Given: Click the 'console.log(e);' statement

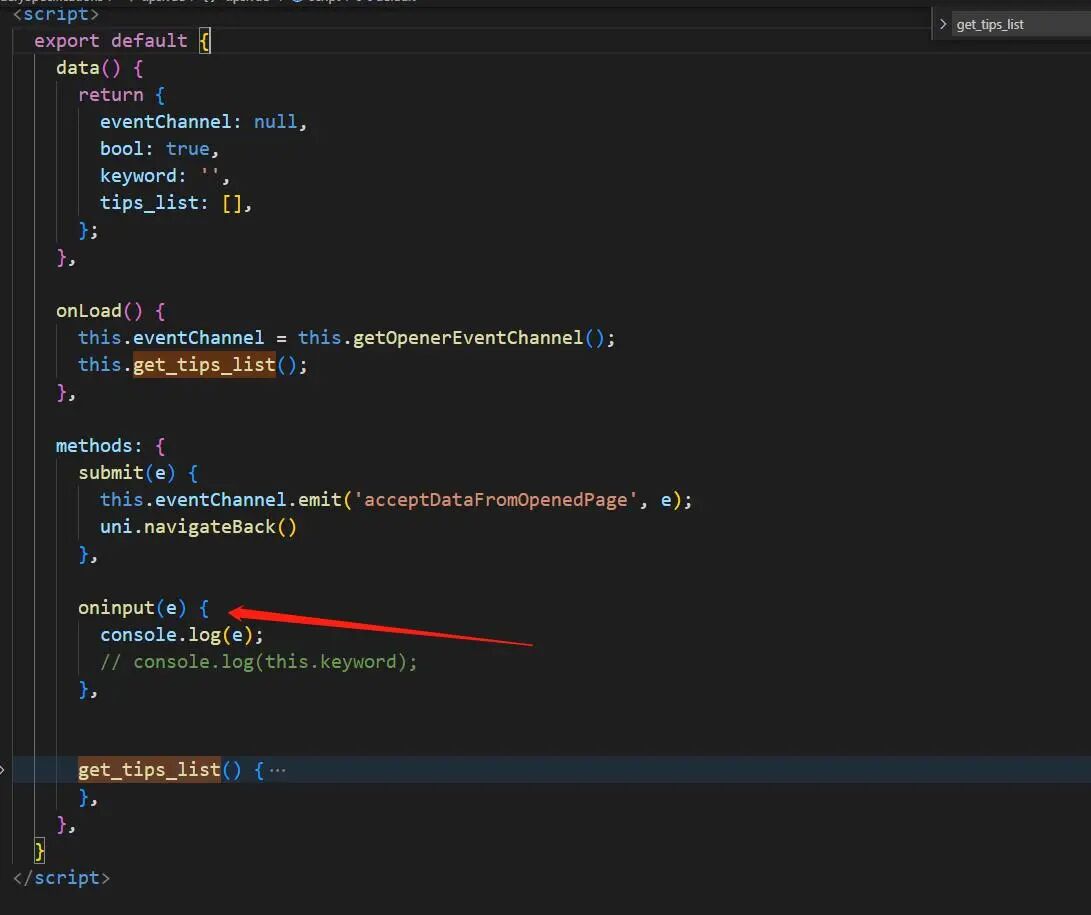Looking at the screenshot, I should point(182,635).
